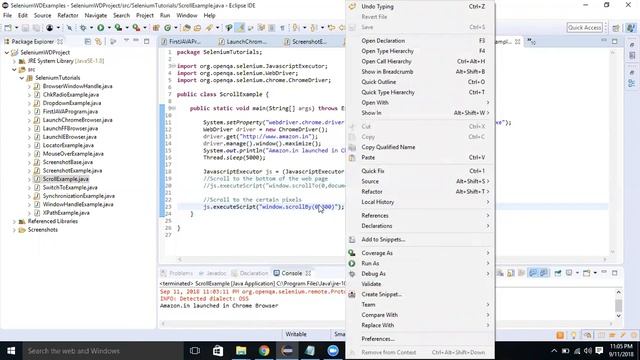This screenshot has height=360, width=640.
Task: Toggle Mark Occurrences highlighter icon
Action: click(240, 28)
